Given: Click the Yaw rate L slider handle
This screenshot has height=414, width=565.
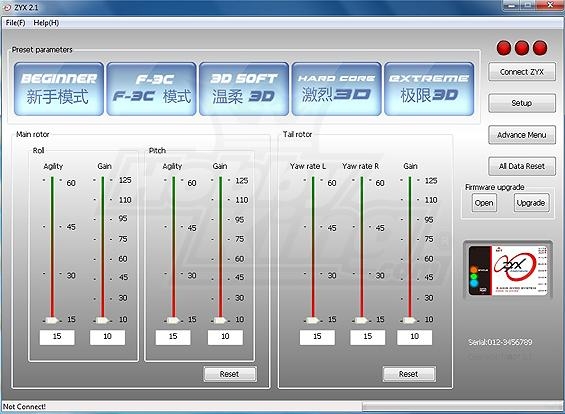Looking at the screenshot, I should pyautogui.click(x=313, y=320).
